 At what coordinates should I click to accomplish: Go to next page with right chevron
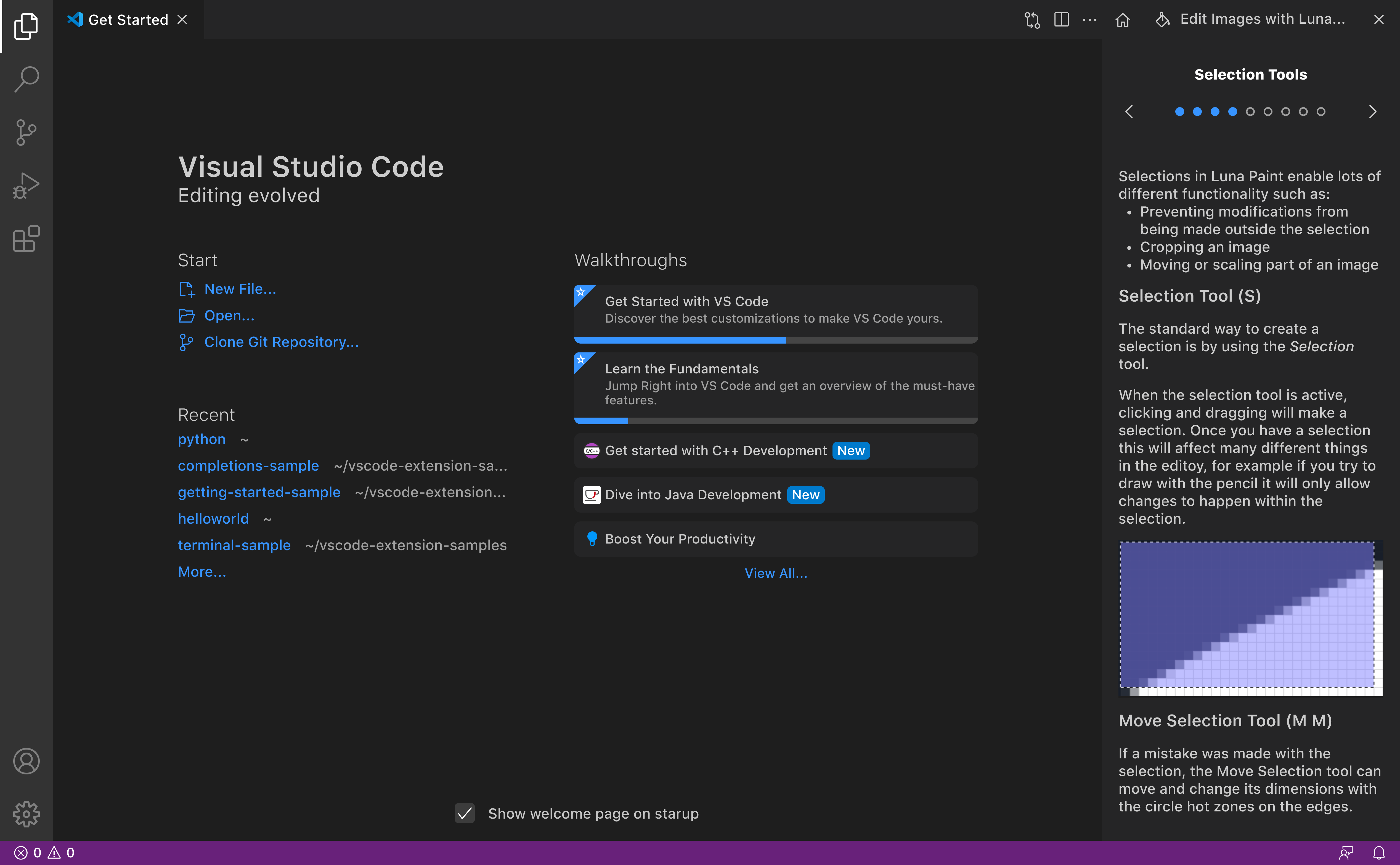pos(1373,112)
